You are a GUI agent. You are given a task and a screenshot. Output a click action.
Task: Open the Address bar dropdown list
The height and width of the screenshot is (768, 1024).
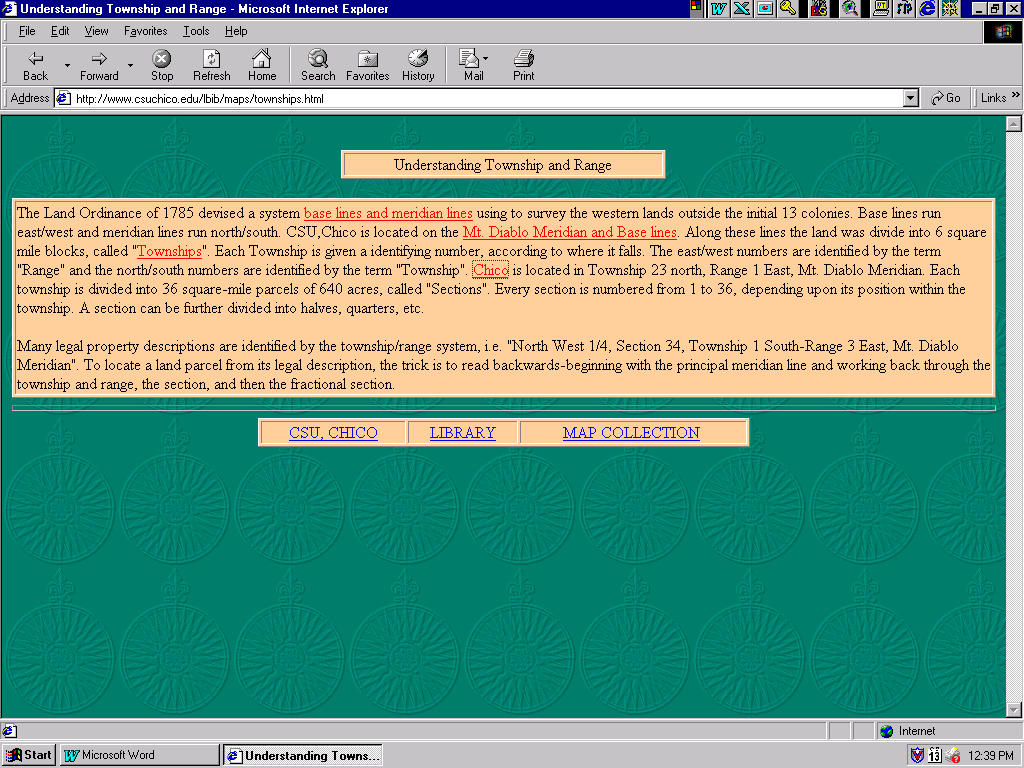coord(910,98)
